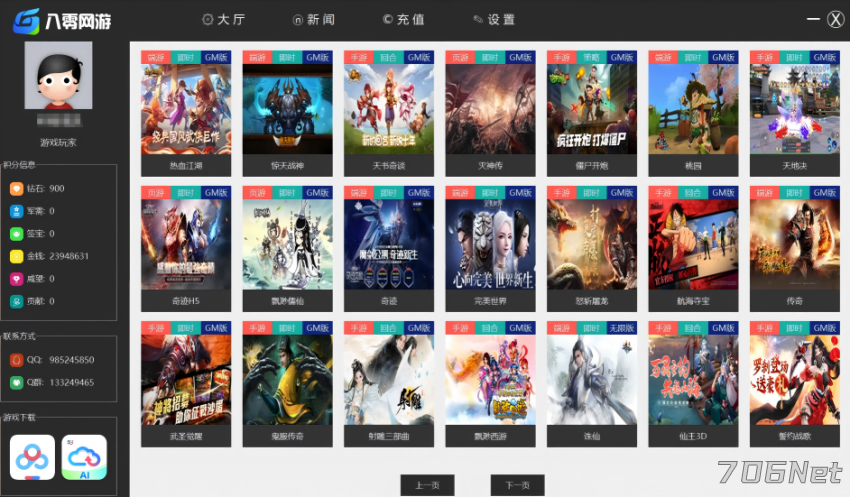Click the 回合 tag on 天书奇谈
Image resolution: width=850 pixels, height=497 pixels.
point(389,57)
